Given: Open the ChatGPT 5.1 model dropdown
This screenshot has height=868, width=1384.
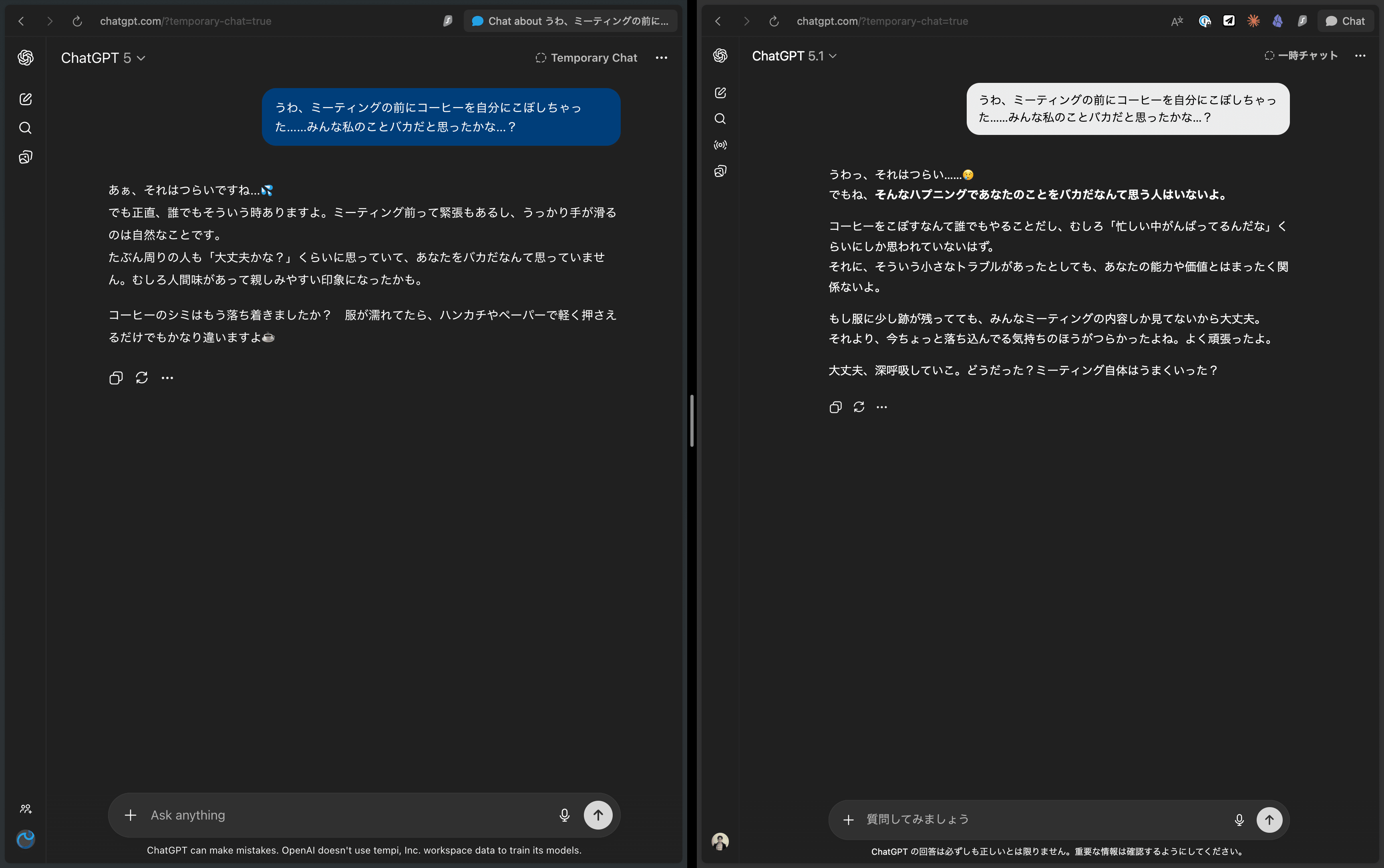Looking at the screenshot, I should click(794, 56).
